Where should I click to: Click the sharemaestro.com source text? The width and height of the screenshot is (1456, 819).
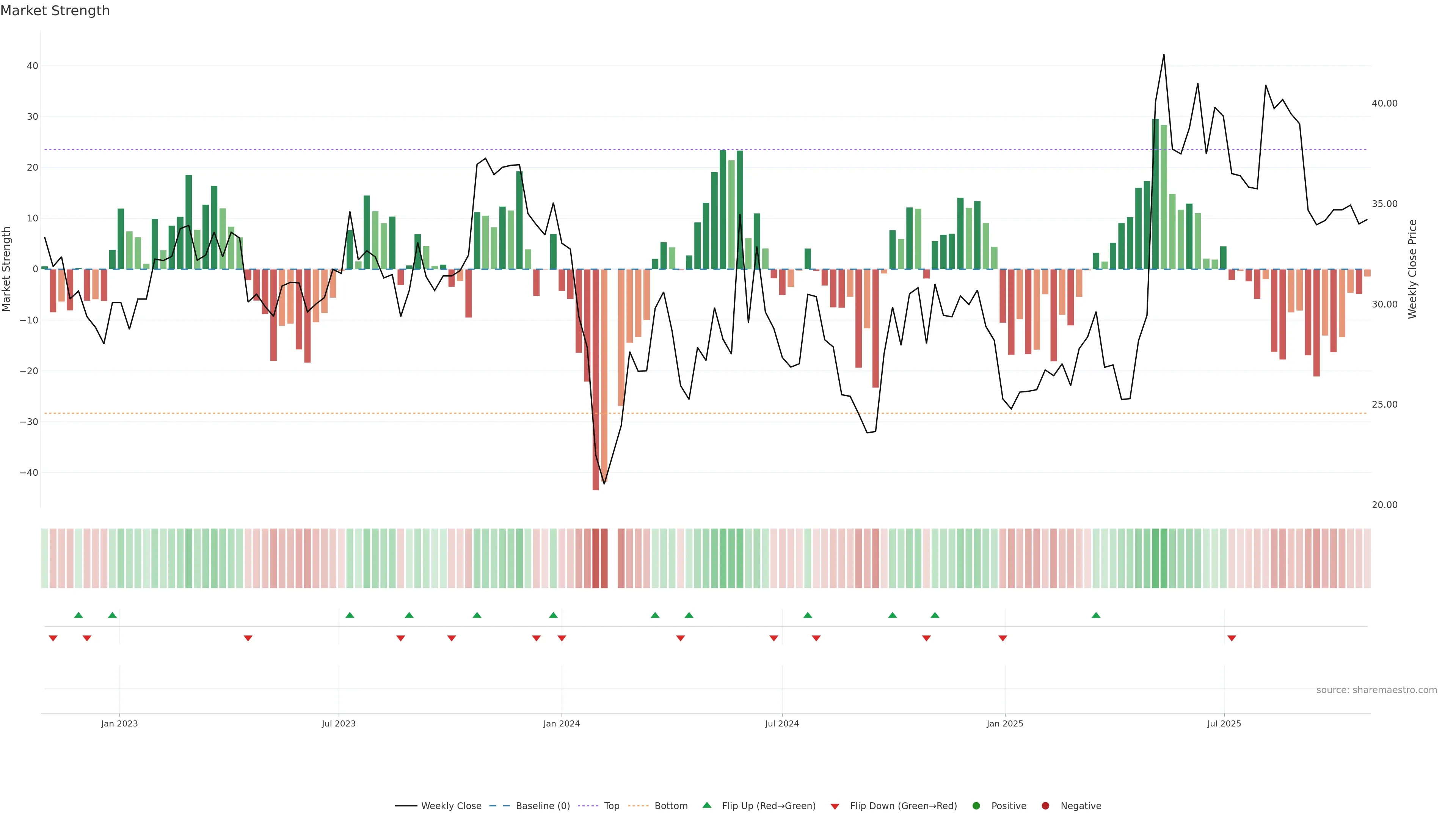coord(1376,690)
